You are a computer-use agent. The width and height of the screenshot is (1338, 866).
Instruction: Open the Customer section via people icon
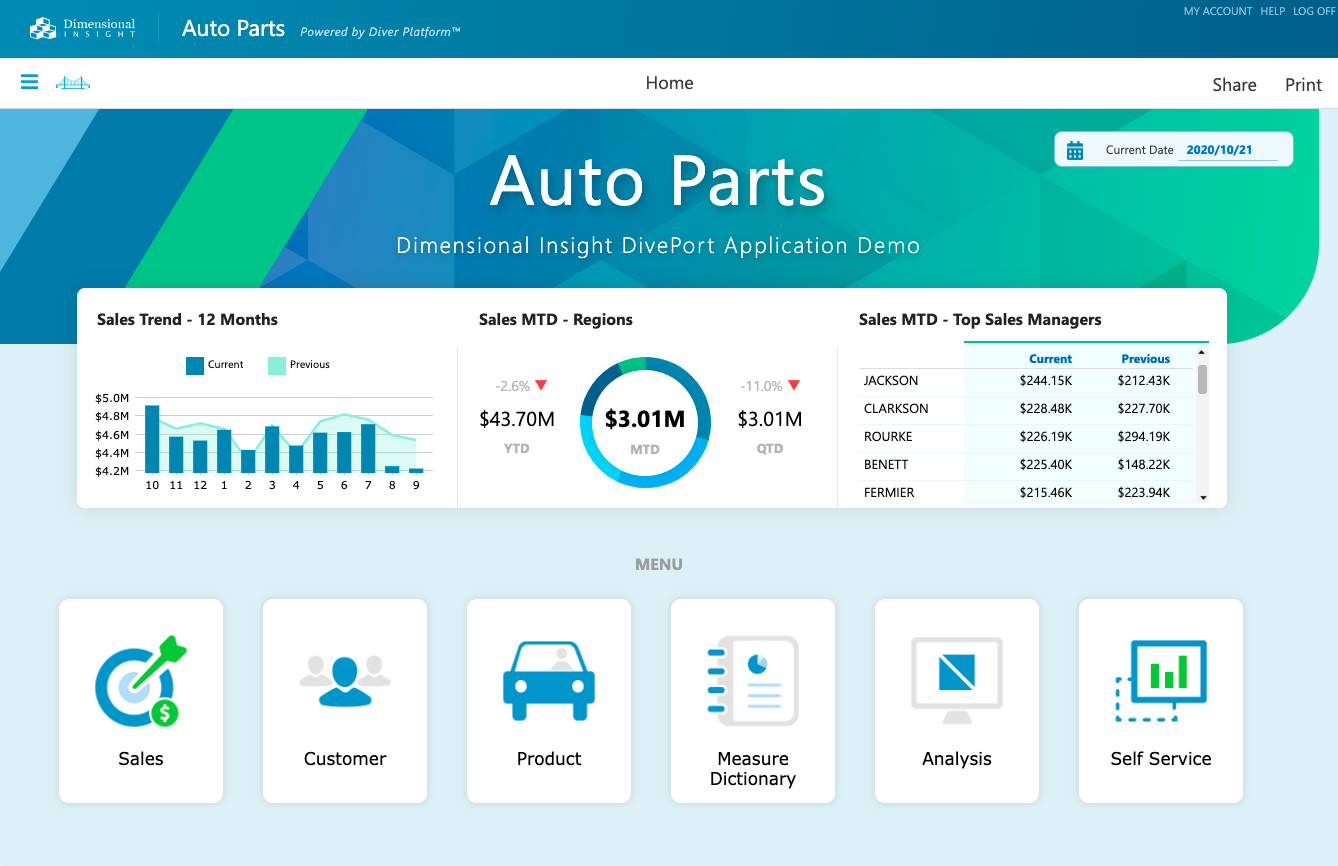click(344, 681)
